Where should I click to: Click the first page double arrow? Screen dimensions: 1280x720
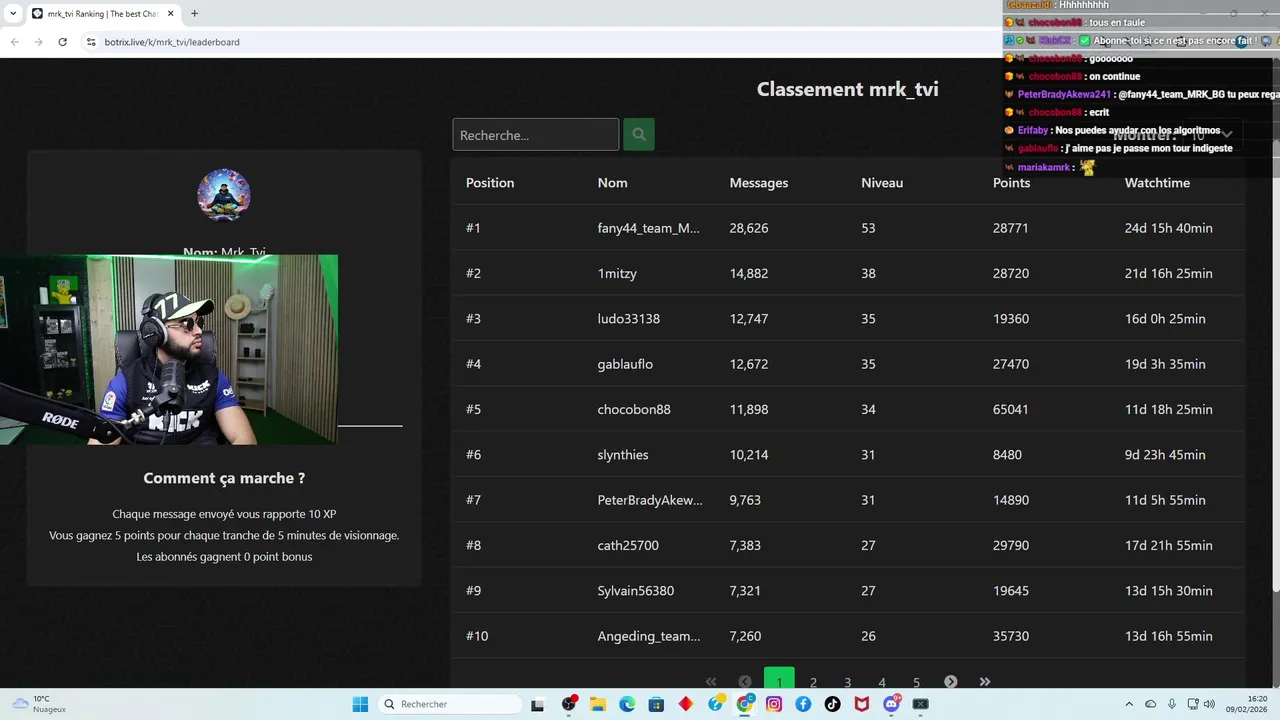(x=711, y=682)
